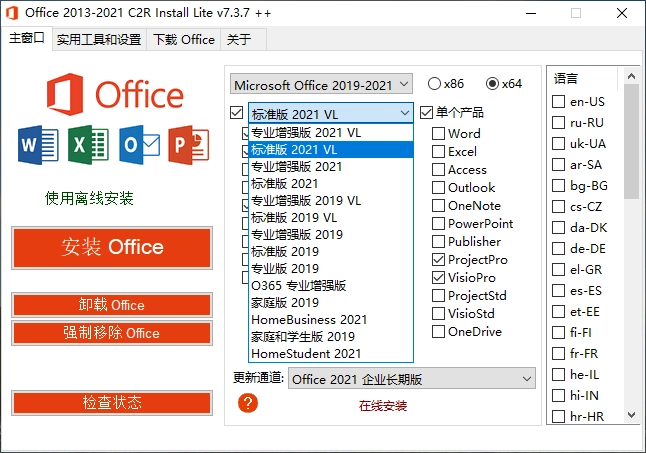Viewport: 646px width, 453px height.
Task: Open help with the question mark icon
Action: [x=248, y=403]
